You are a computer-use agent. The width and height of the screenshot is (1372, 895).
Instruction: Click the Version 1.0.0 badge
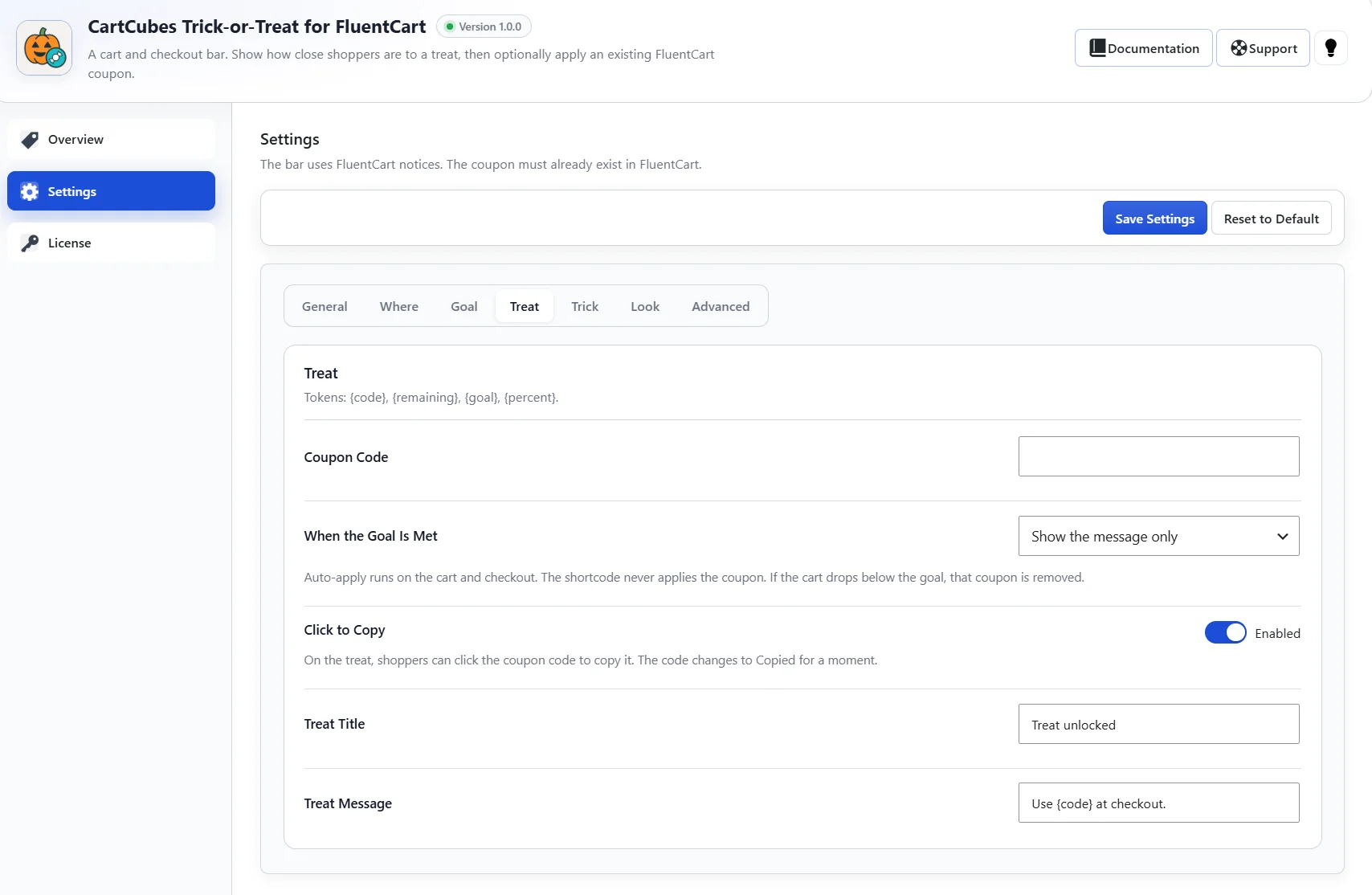[x=484, y=27]
